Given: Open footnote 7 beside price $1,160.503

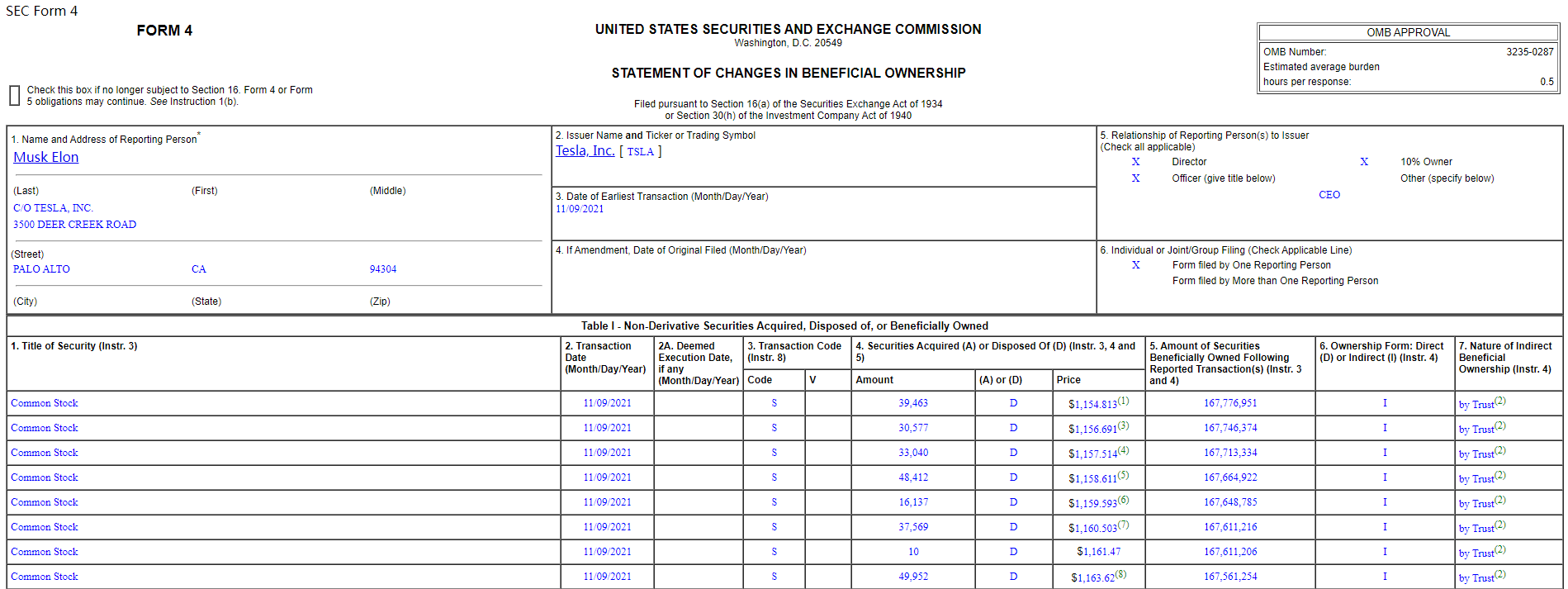Looking at the screenshot, I should 1123,525.
